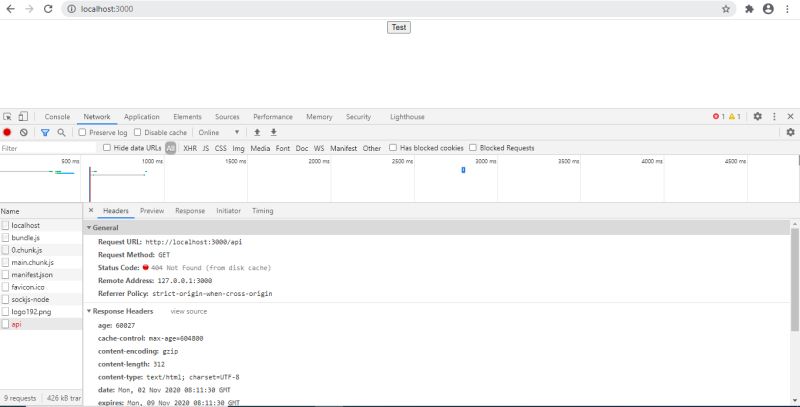Viewport: 800px width, 407px height.
Task: Select the All request type filter
Action: [170, 148]
